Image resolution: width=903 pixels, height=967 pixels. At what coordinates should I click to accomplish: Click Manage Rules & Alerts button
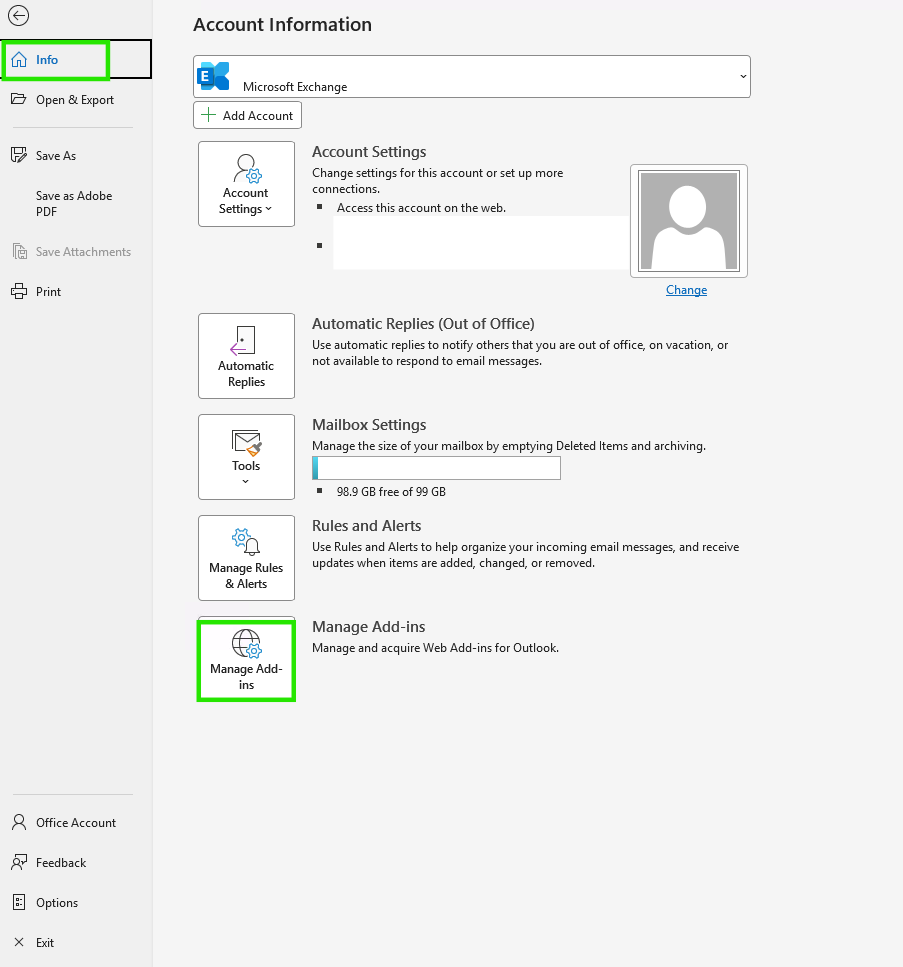[246, 558]
